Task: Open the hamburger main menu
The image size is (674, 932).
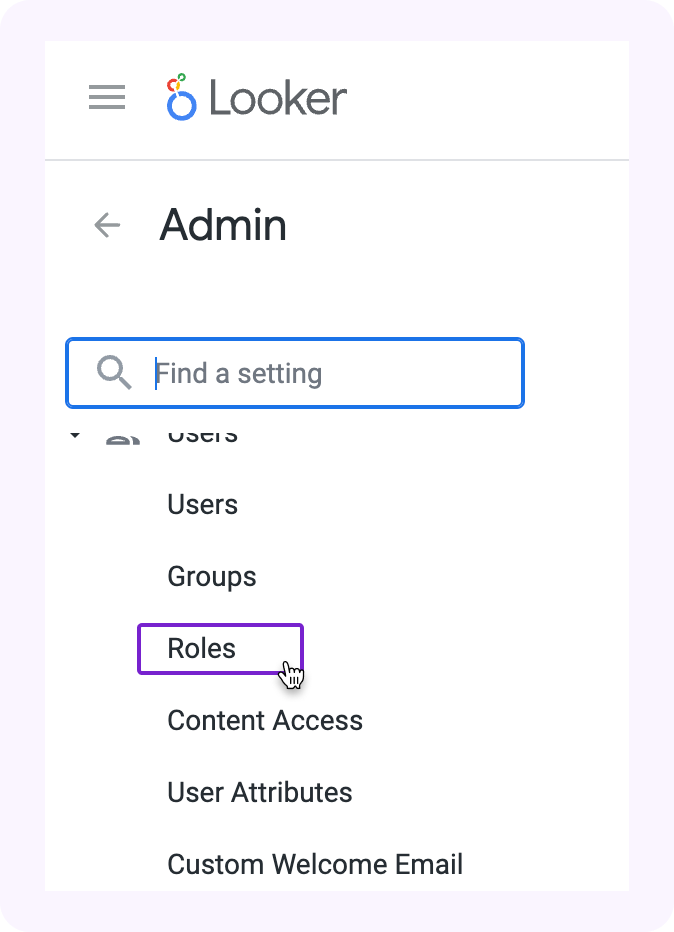Action: (x=107, y=98)
